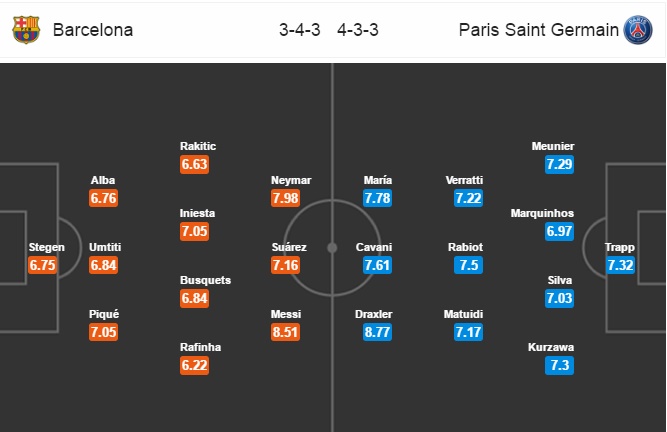Click Rafinha's 6.22 rating badge
The width and height of the screenshot is (667, 432).
194,365
